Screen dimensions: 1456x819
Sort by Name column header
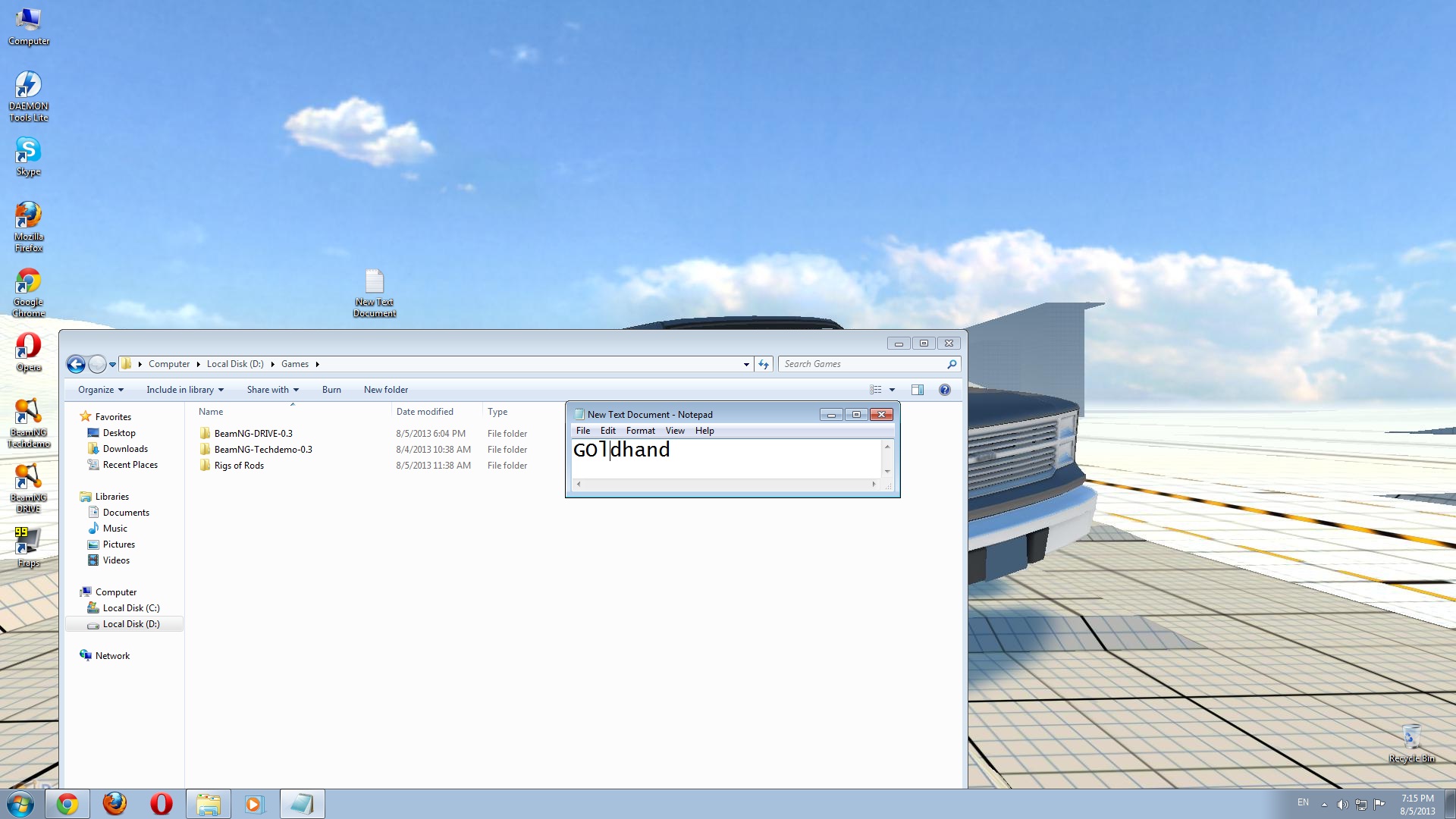click(x=291, y=412)
